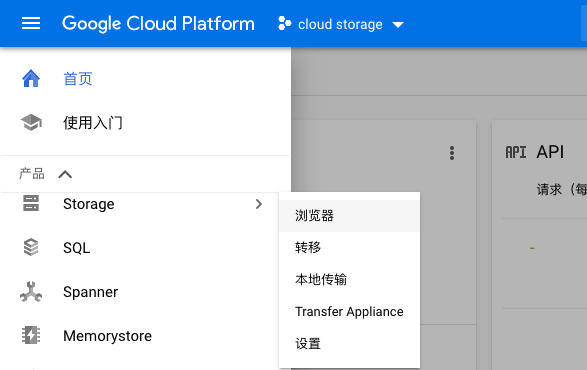
Task: Click the 产品 section header label
Action: point(32,174)
